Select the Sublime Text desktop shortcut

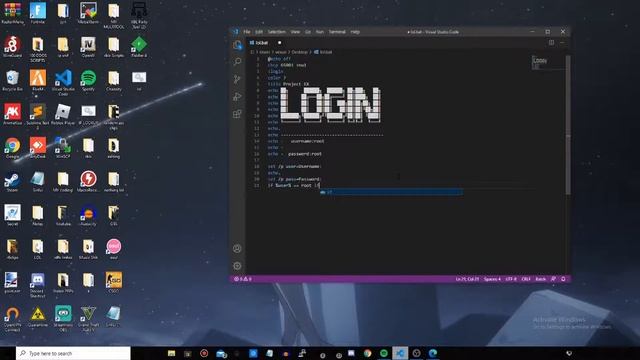pos(38,116)
